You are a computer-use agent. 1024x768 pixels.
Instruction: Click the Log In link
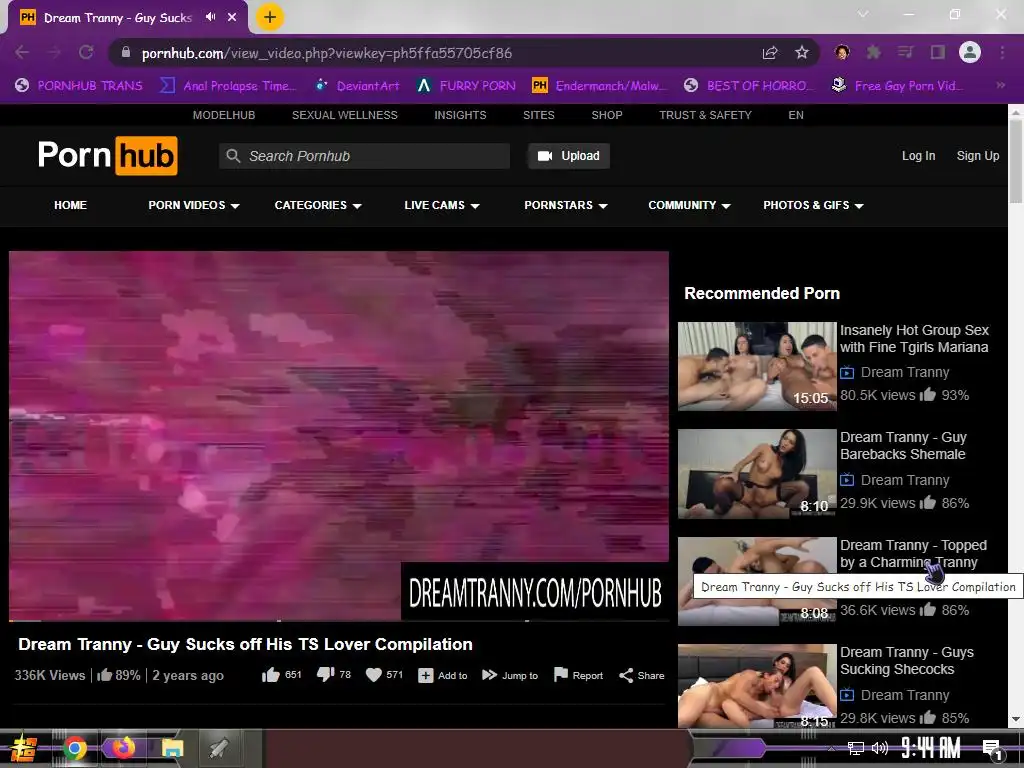tap(918, 156)
